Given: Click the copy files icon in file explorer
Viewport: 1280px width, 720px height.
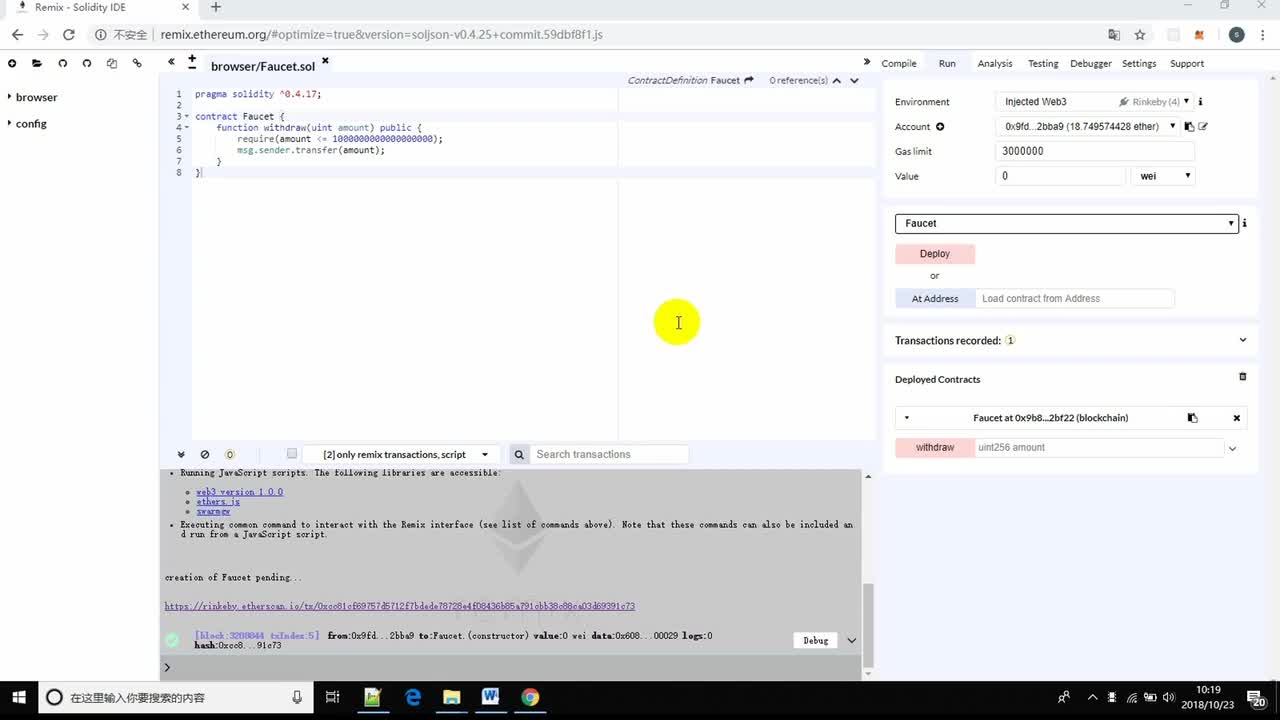Looking at the screenshot, I should [x=111, y=63].
